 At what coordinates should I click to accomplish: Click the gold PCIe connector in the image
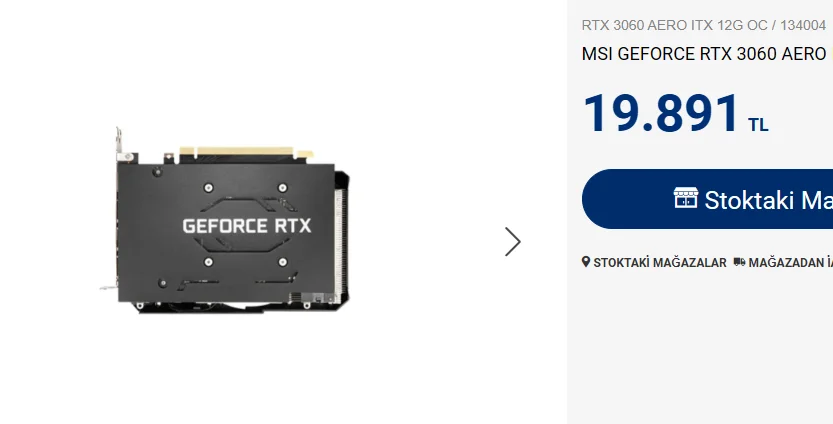(246, 152)
